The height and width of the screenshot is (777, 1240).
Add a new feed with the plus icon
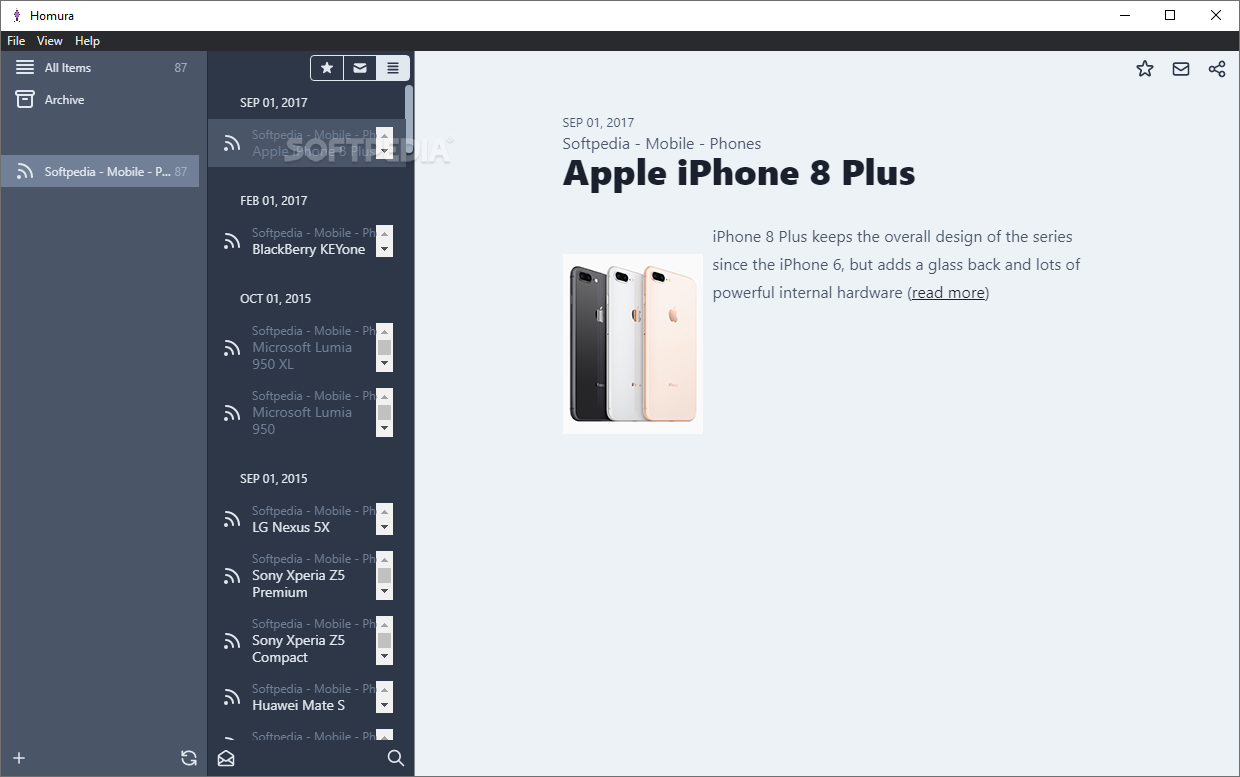point(18,758)
